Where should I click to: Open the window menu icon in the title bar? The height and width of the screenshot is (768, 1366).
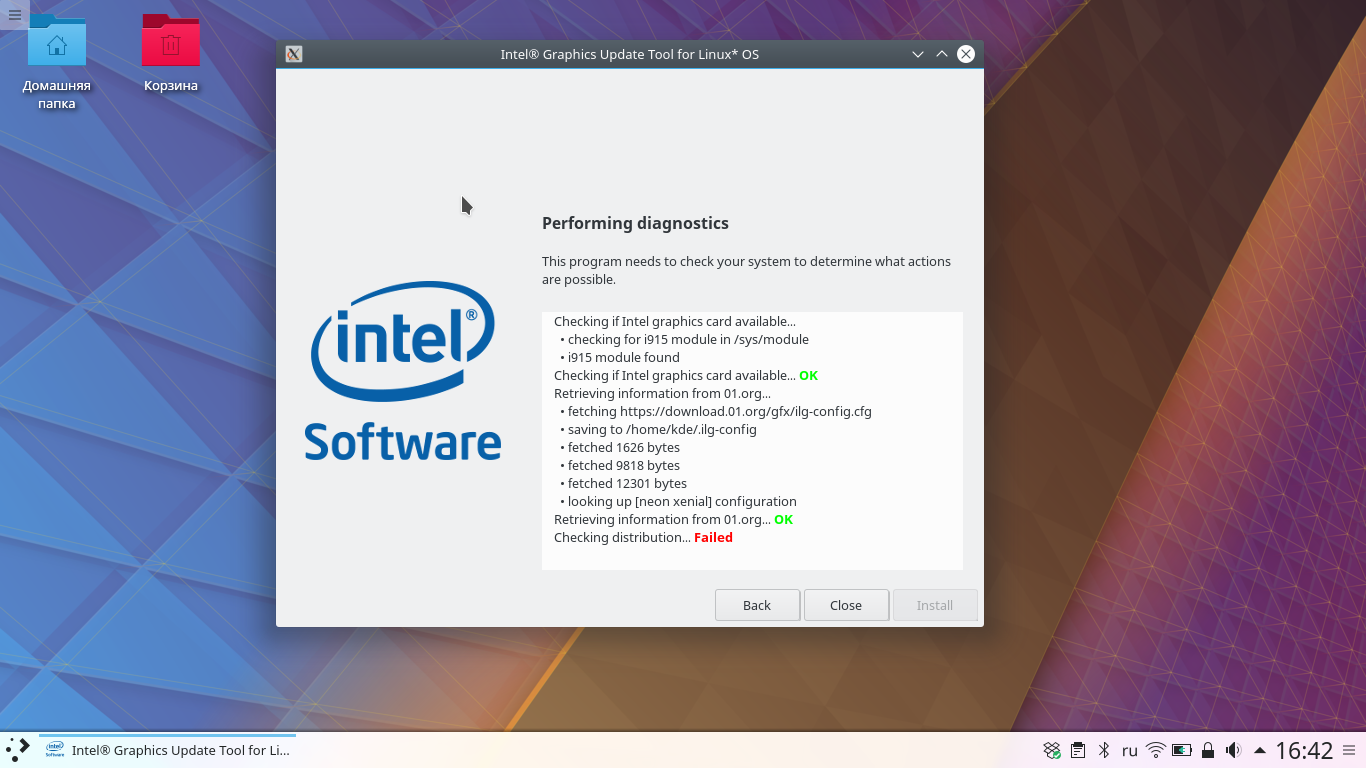click(294, 54)
